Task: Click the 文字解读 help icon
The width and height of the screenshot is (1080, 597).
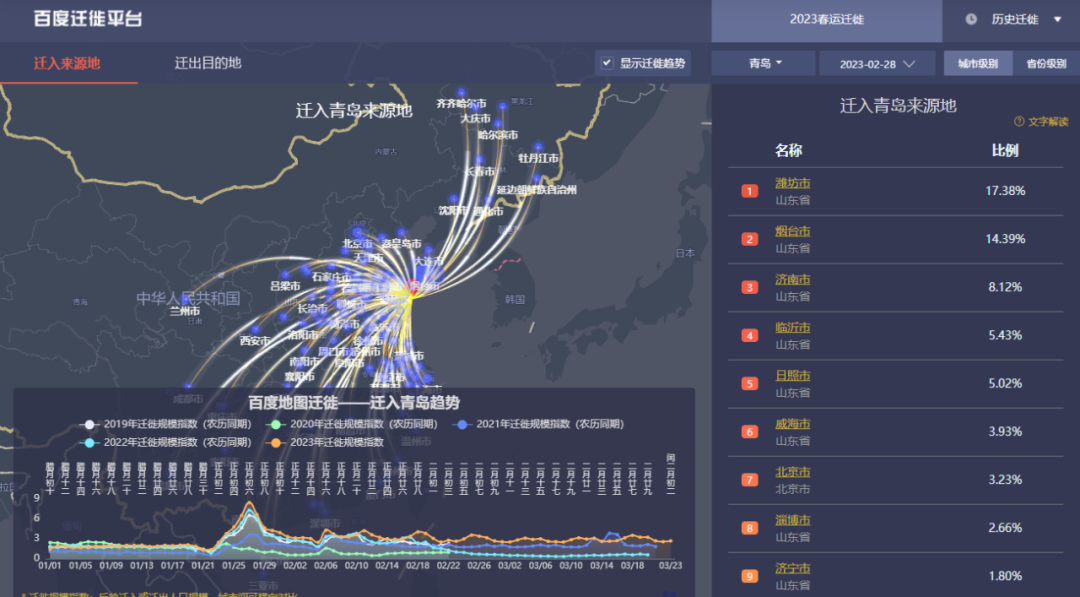Action: click(1019, 121)
